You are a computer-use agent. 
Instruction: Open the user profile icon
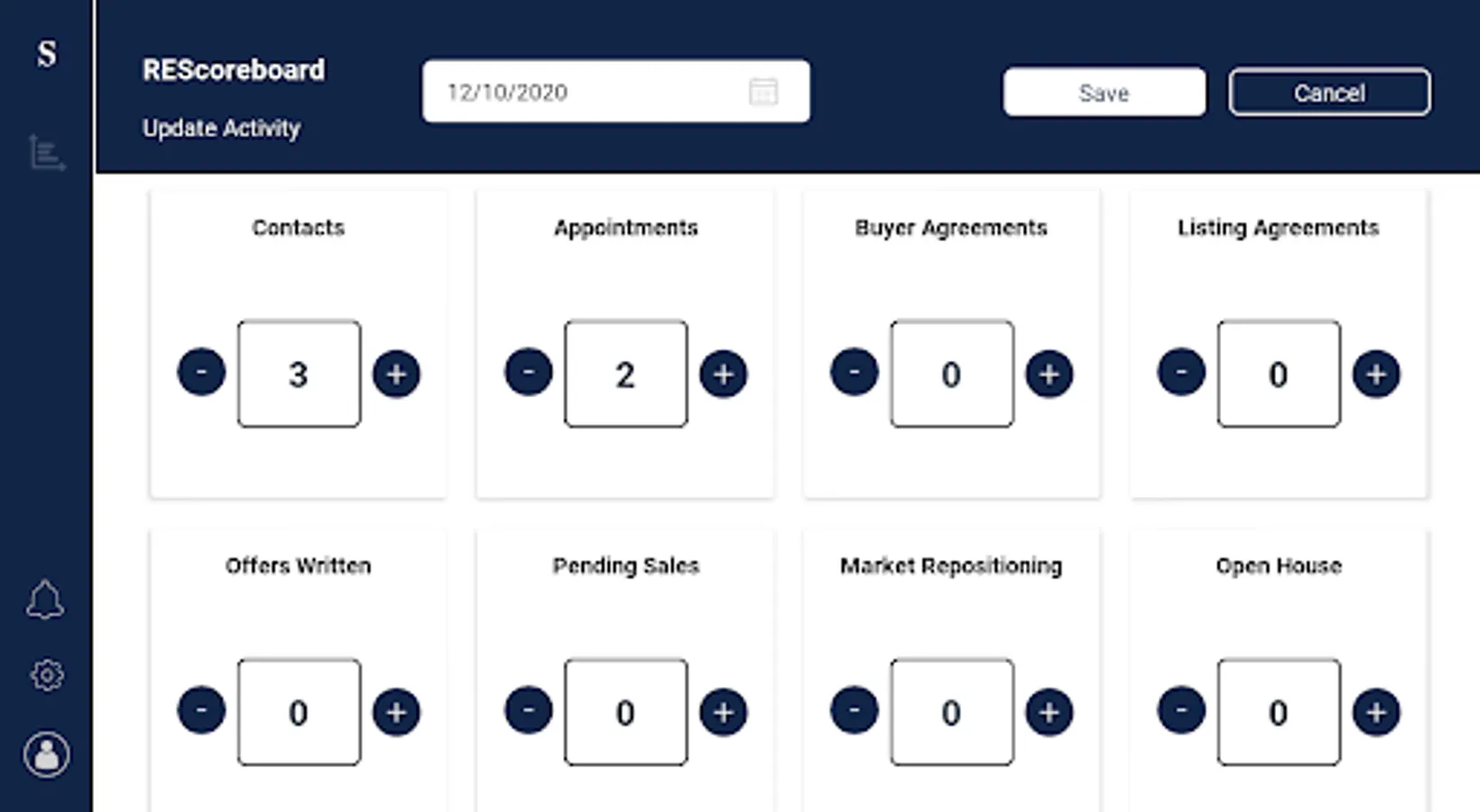coord(47,754)
